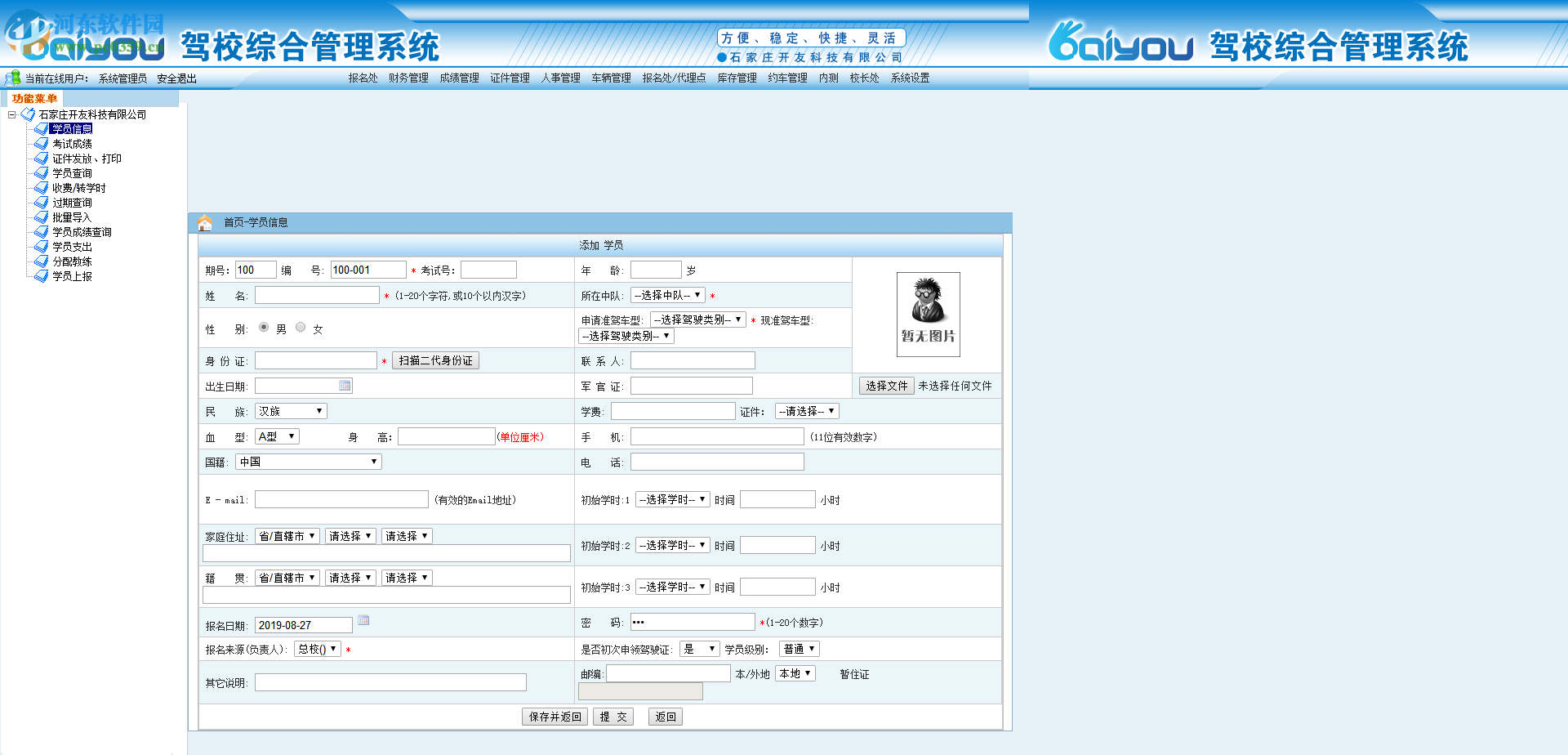Viewport: 1568px width, 755px height.
Task: Click the home icon beside 首页-学员信息
Action: 205,222
